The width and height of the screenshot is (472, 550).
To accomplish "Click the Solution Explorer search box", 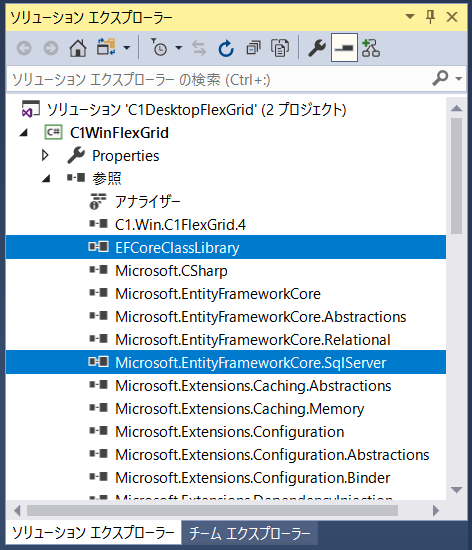I will 217,80.
